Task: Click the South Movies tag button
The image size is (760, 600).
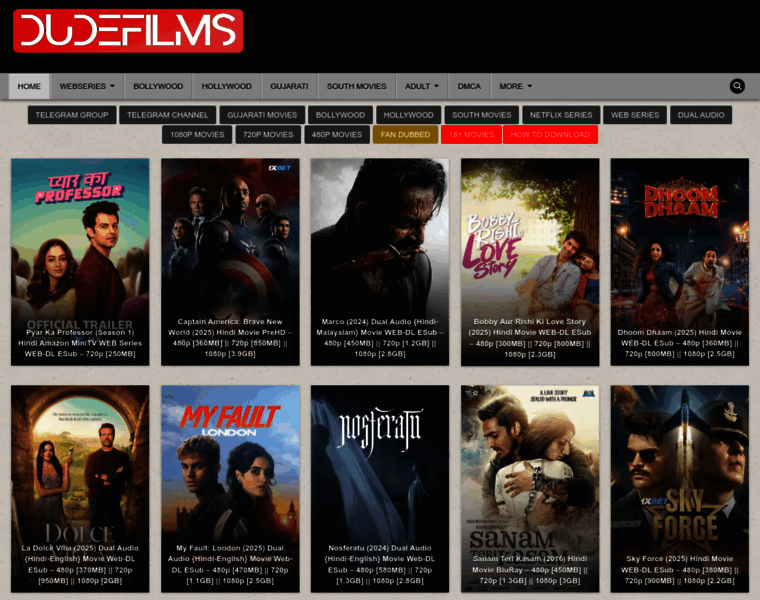Action: point(482,115)
